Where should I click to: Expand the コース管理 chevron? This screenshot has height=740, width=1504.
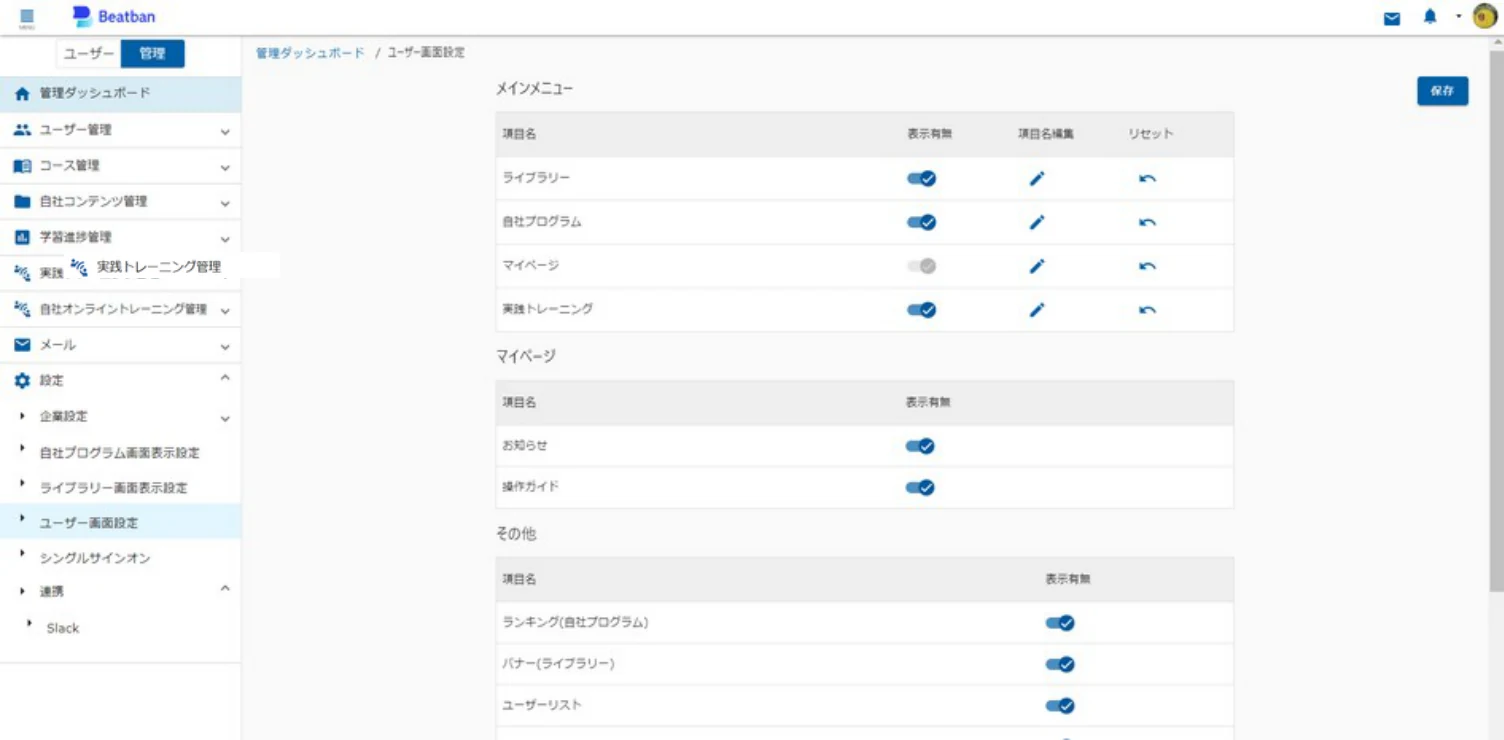click(x=225, y=167)
